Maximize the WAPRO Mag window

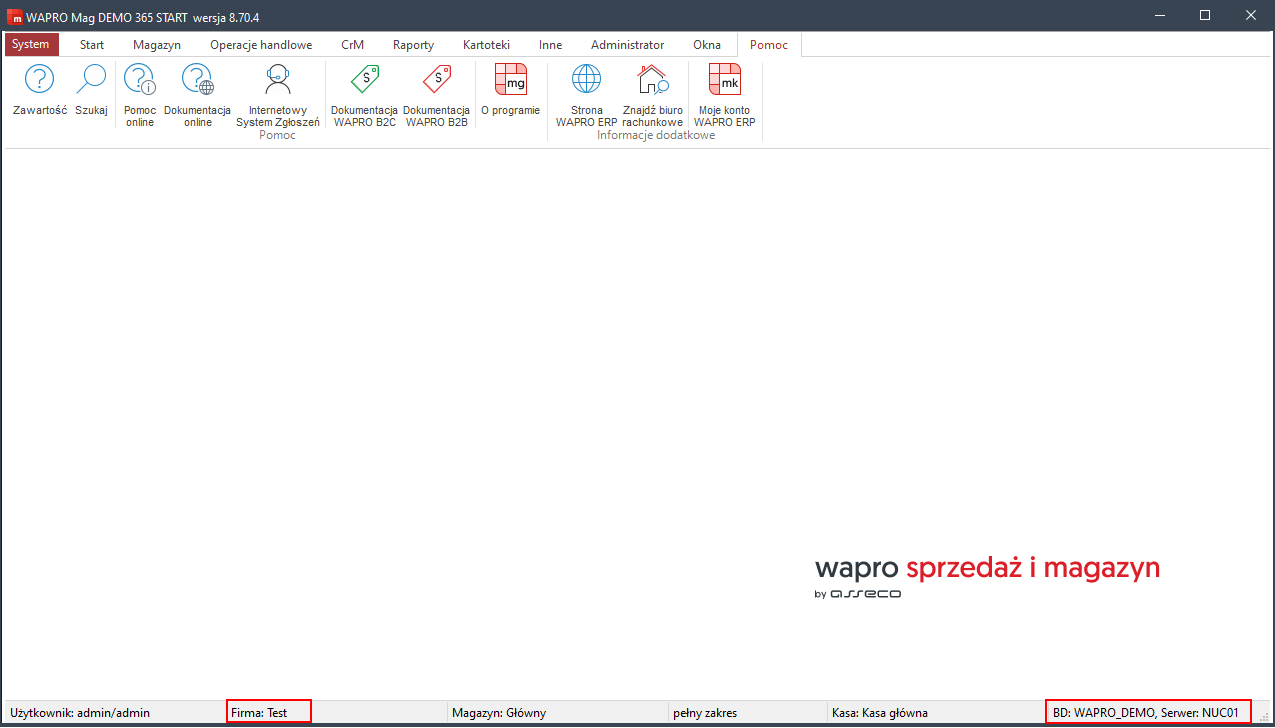[1205, 15]
